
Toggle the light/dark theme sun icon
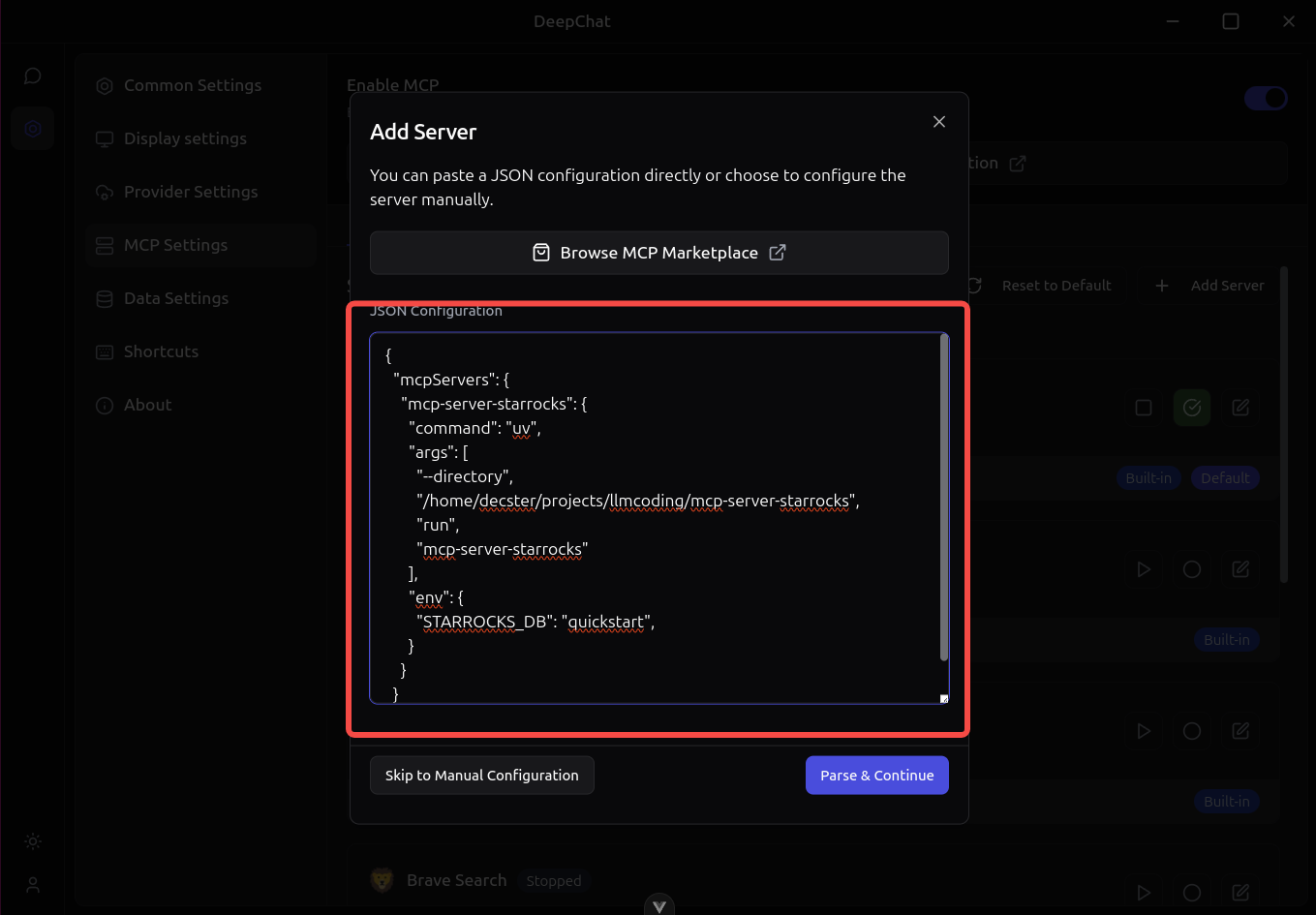point(33,841)
